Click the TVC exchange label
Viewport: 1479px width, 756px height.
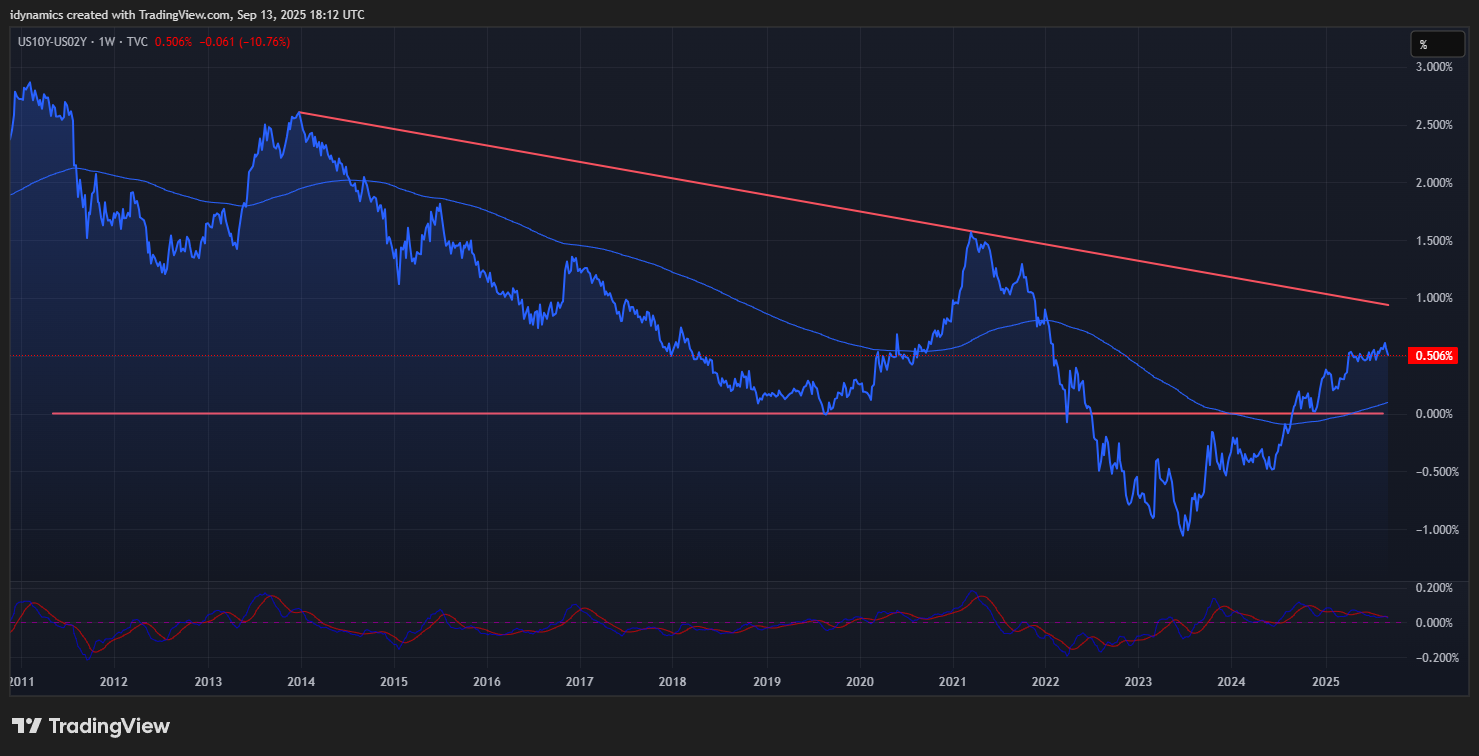(x=135, y=42)
